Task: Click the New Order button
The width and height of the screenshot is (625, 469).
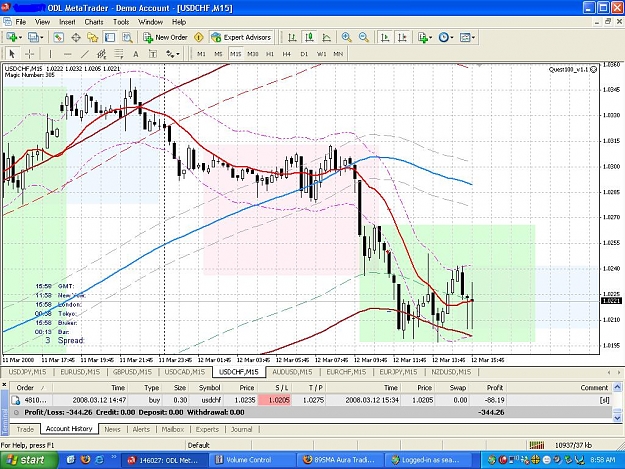Action: click(x=165, y=37)
